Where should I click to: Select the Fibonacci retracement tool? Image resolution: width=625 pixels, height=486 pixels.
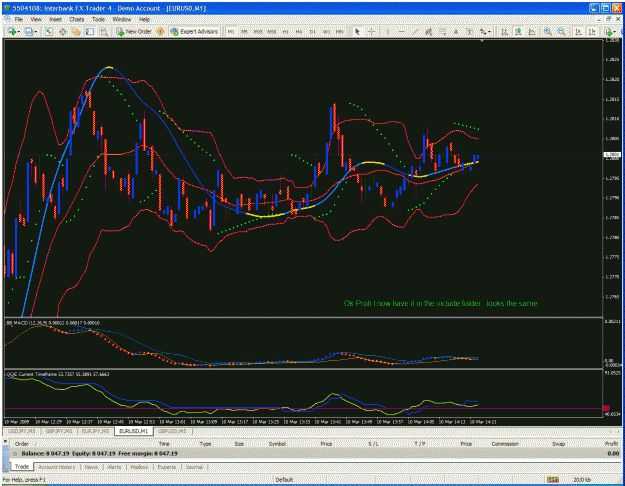442,31
